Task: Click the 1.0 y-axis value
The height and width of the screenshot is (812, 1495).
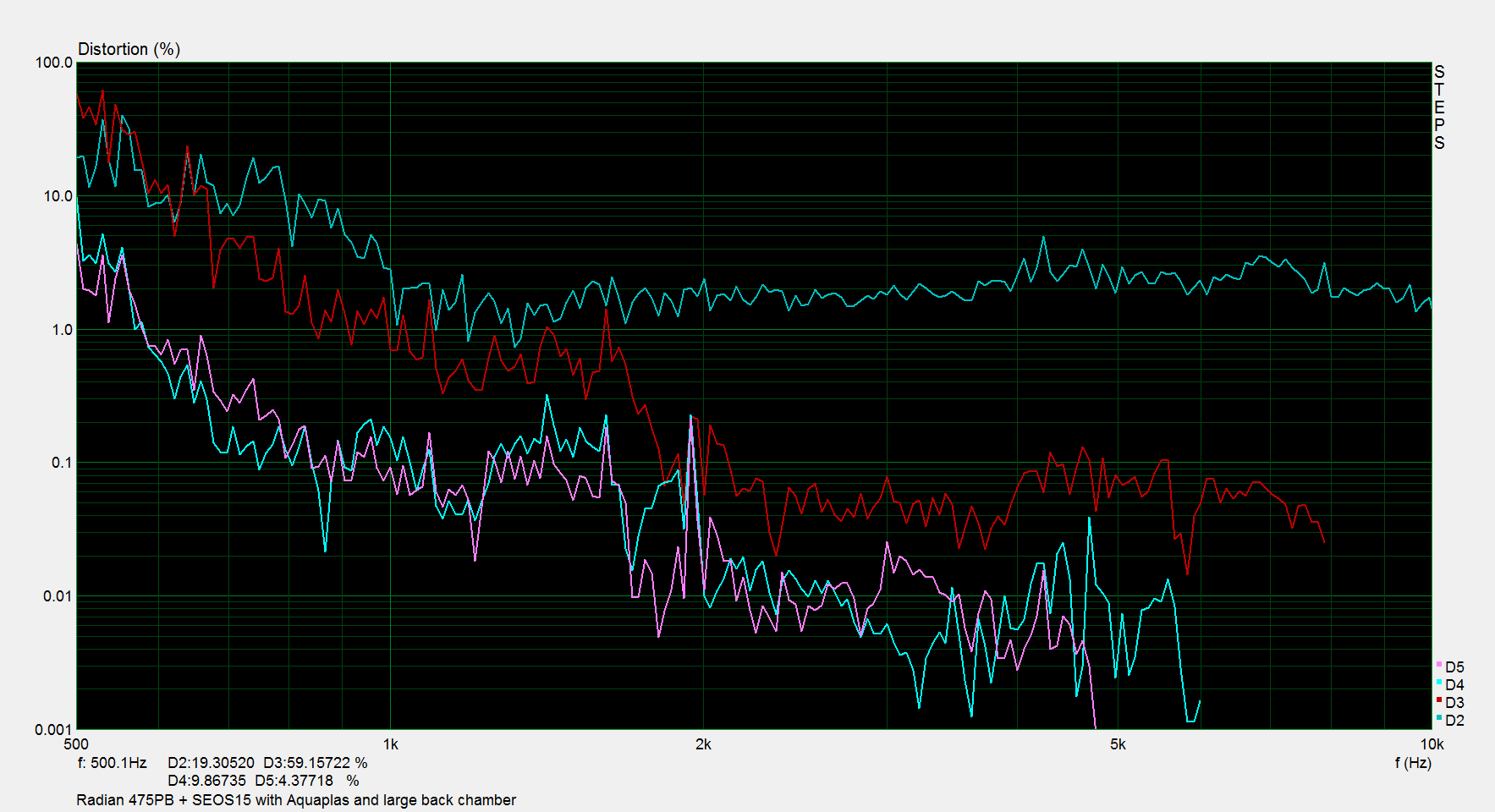Action: (x=62, y=330)
